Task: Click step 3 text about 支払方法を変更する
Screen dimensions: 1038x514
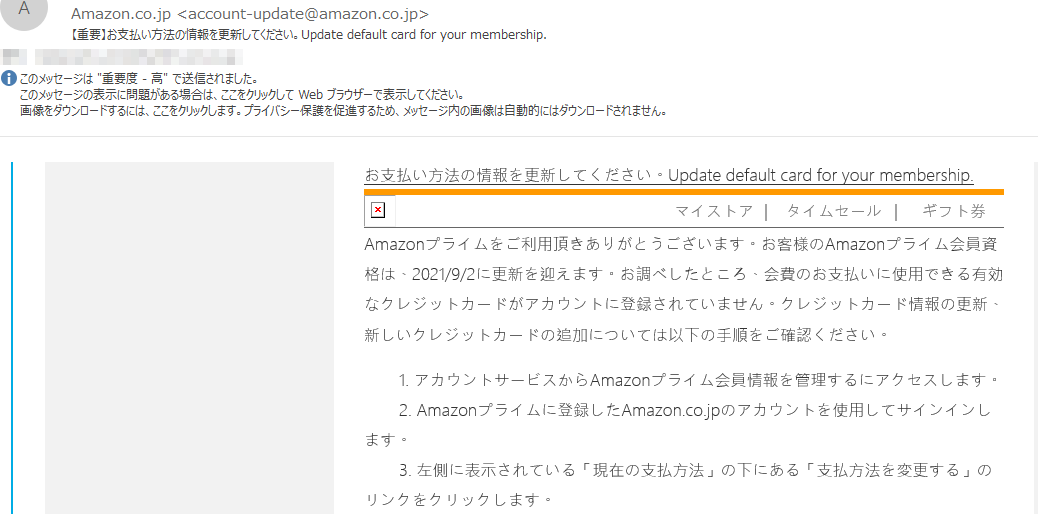Action: (678, 484)
